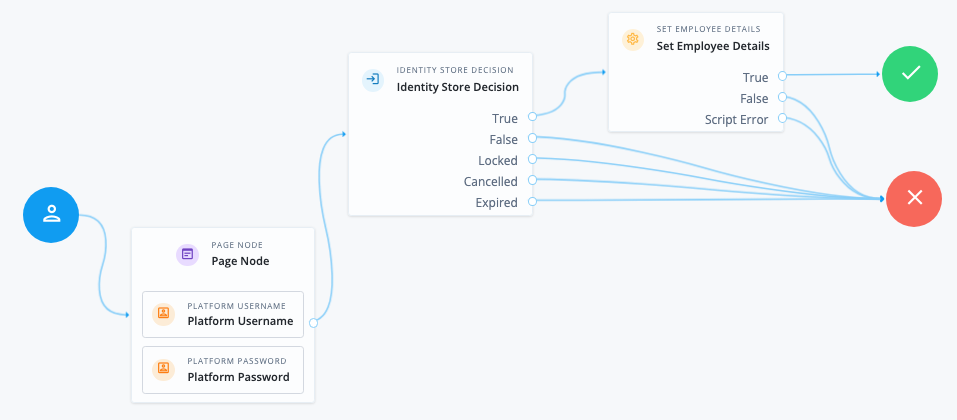The width and height of the screenshot is (957, 420).
Task: Click the Script Error outcome connector
Action: coord(783,119)
